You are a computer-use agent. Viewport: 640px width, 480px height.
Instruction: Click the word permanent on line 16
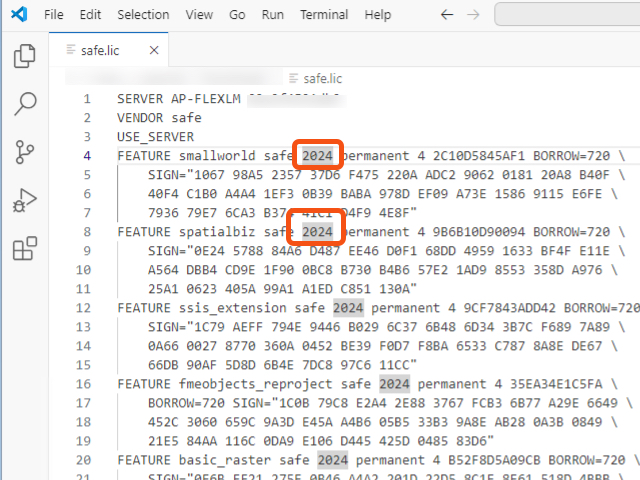(452, 384)
